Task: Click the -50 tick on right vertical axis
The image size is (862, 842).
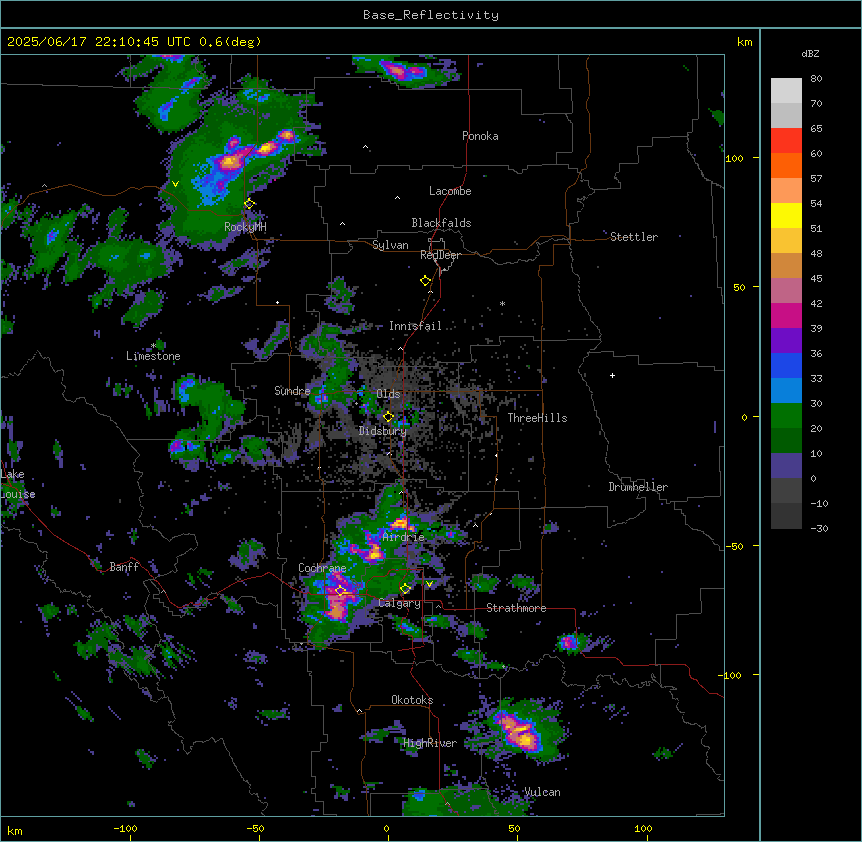Action: pyautogui.click(x=734, y=546)
